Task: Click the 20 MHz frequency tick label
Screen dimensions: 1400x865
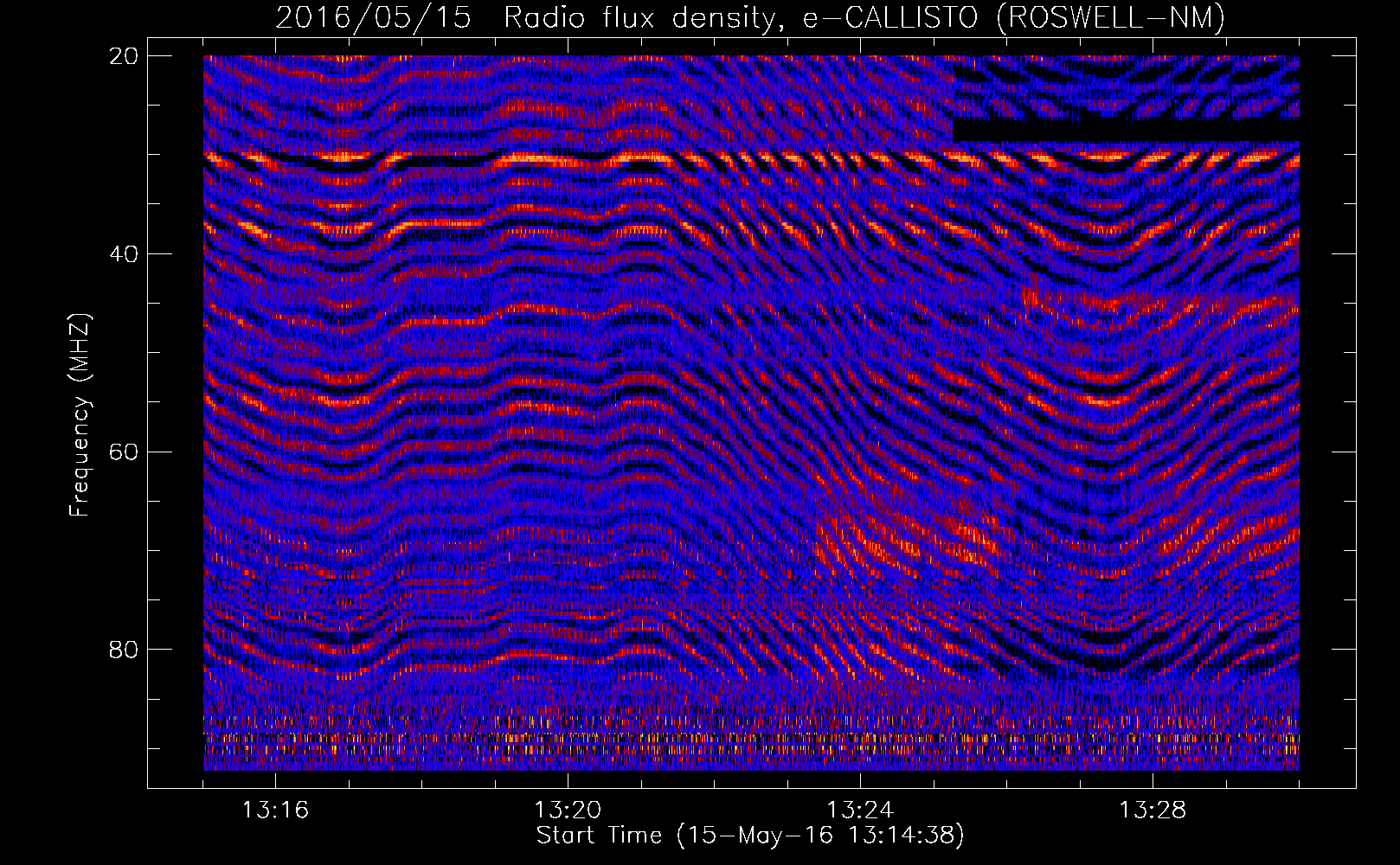Action: [x=125, y=56]
